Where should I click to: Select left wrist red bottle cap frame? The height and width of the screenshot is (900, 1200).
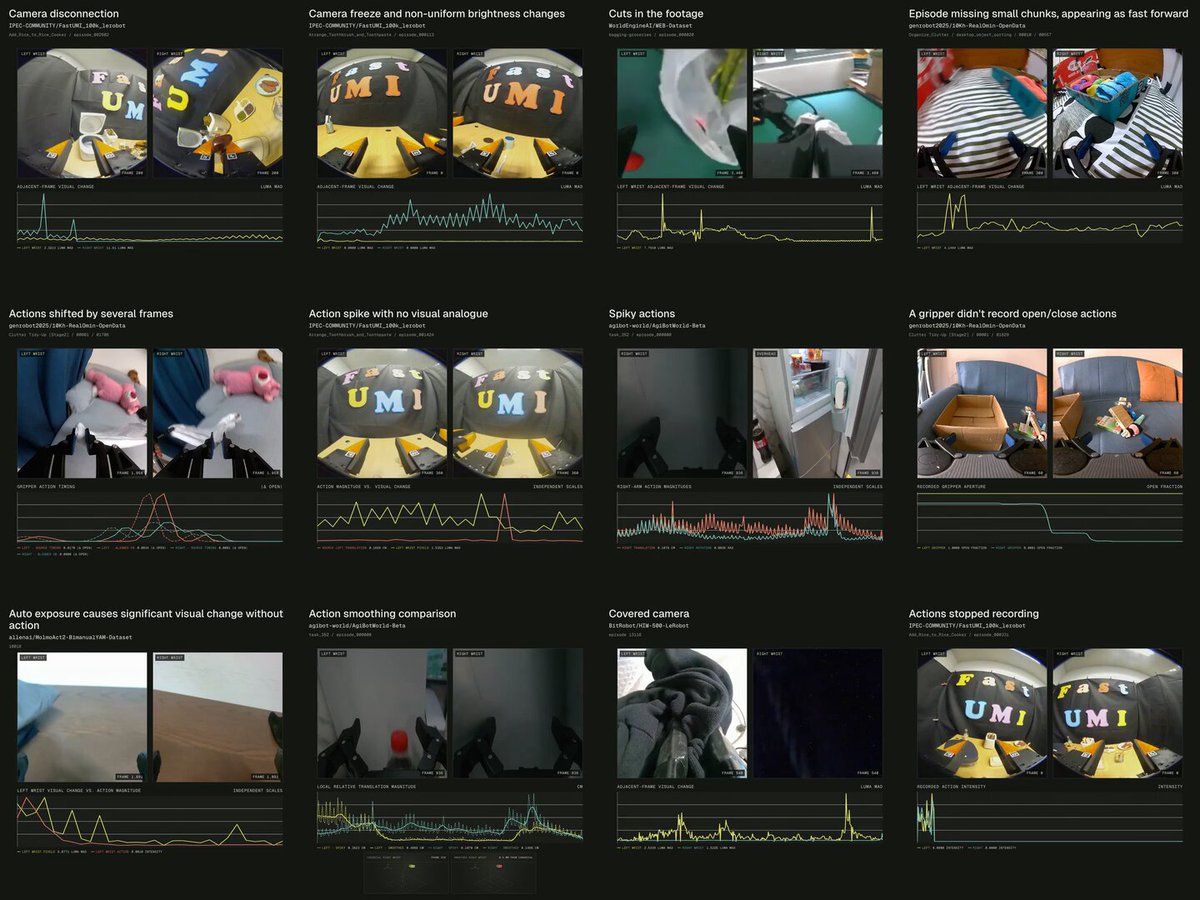[382, 714]
